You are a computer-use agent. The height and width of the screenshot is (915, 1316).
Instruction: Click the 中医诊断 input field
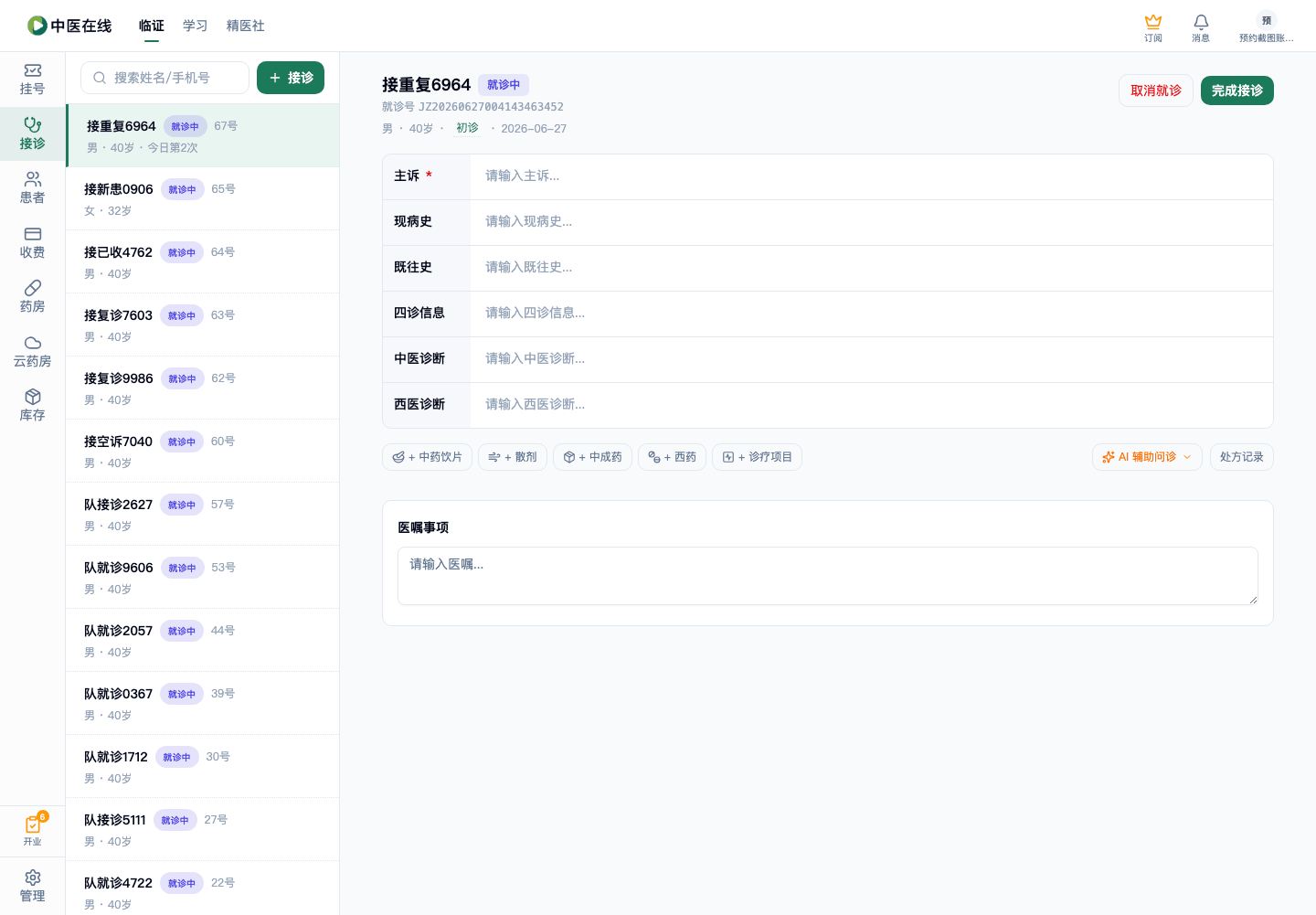tap(871, 359)
